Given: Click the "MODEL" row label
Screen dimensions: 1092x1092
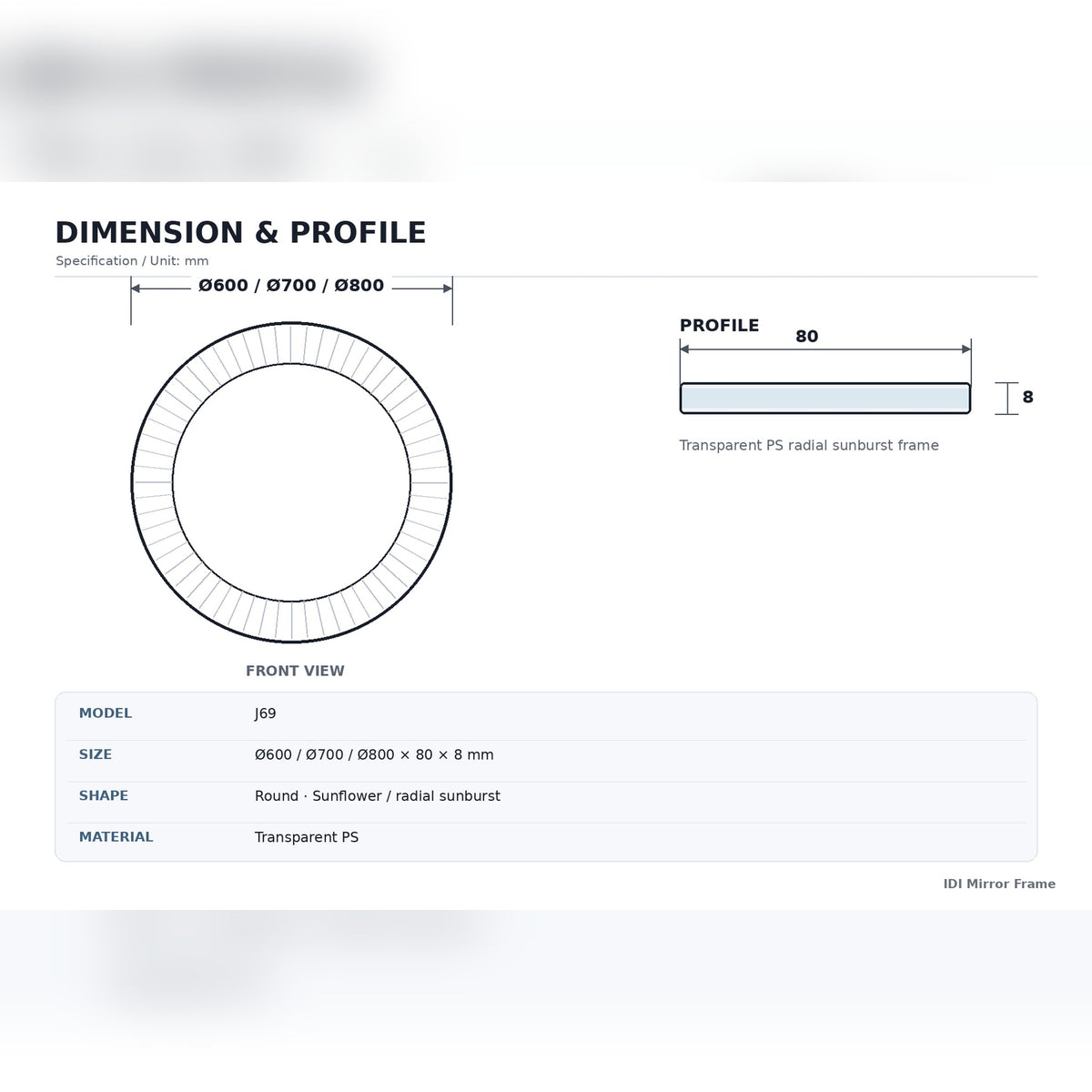Looking at the screenshot, I should (x=106, y=713).
